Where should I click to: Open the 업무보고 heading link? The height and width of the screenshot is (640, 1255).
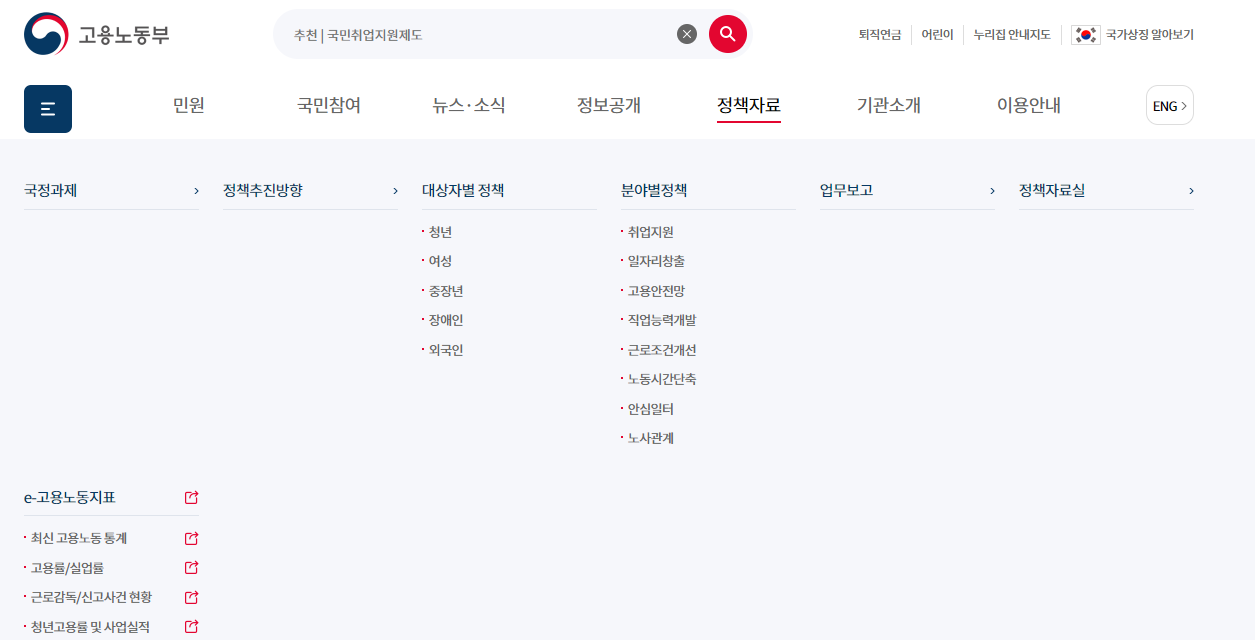pyautogui.click(x=846, y=190)
